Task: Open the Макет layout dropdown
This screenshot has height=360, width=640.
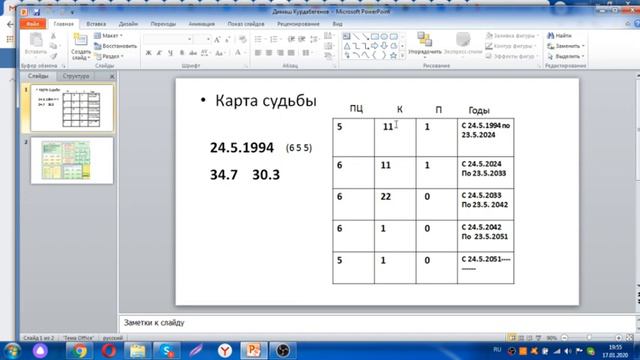Action: tap(108, 36)
